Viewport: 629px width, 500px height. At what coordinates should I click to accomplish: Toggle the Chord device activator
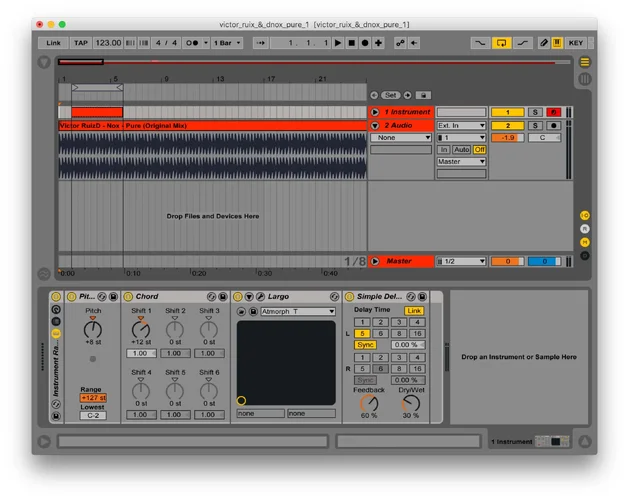pos(128,297)
